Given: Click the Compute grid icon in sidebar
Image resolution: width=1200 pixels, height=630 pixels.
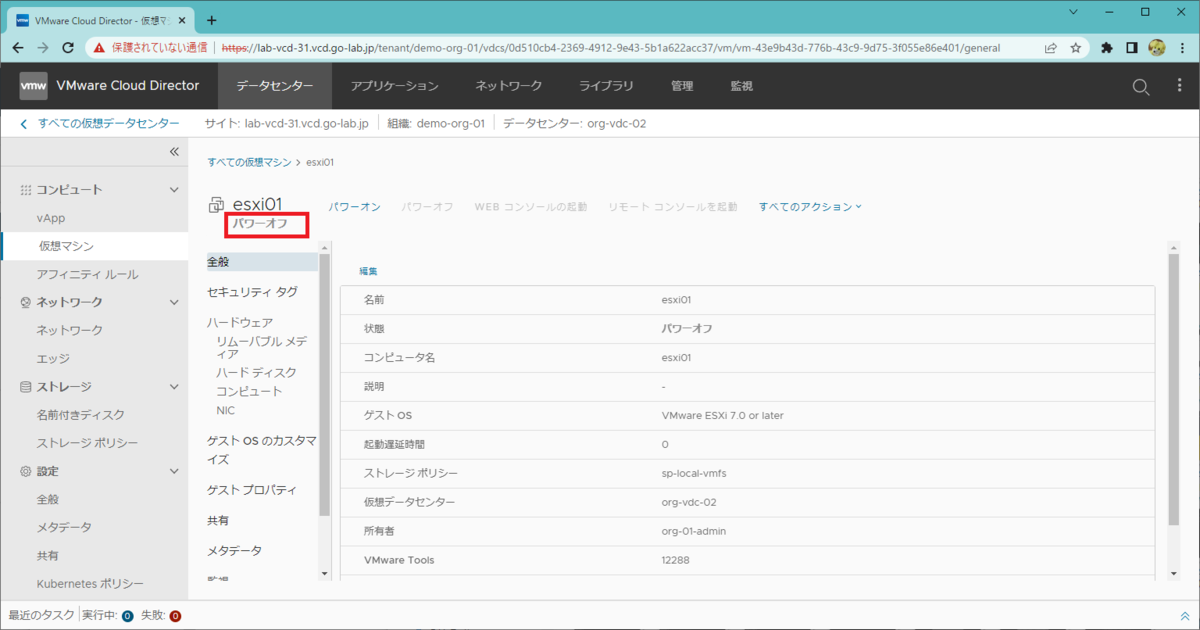Looking at the screenshot, I should (26, 190).
